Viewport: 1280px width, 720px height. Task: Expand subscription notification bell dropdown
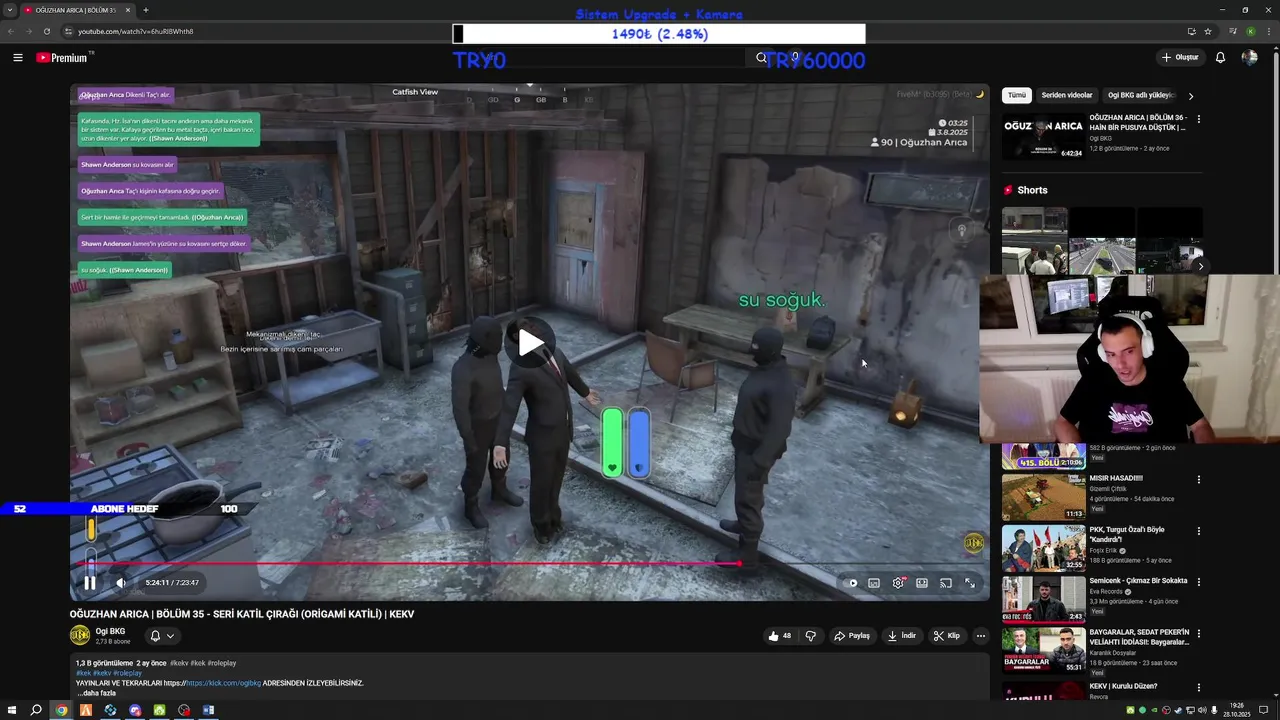tap(162, 636)
